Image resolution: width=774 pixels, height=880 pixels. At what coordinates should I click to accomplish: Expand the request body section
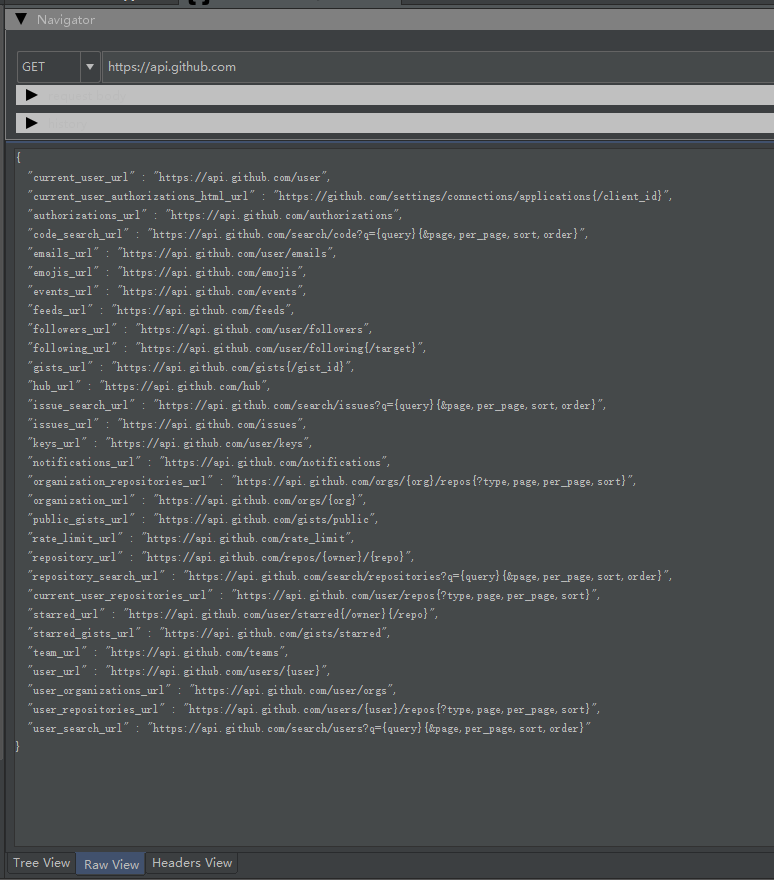[31, 95]
